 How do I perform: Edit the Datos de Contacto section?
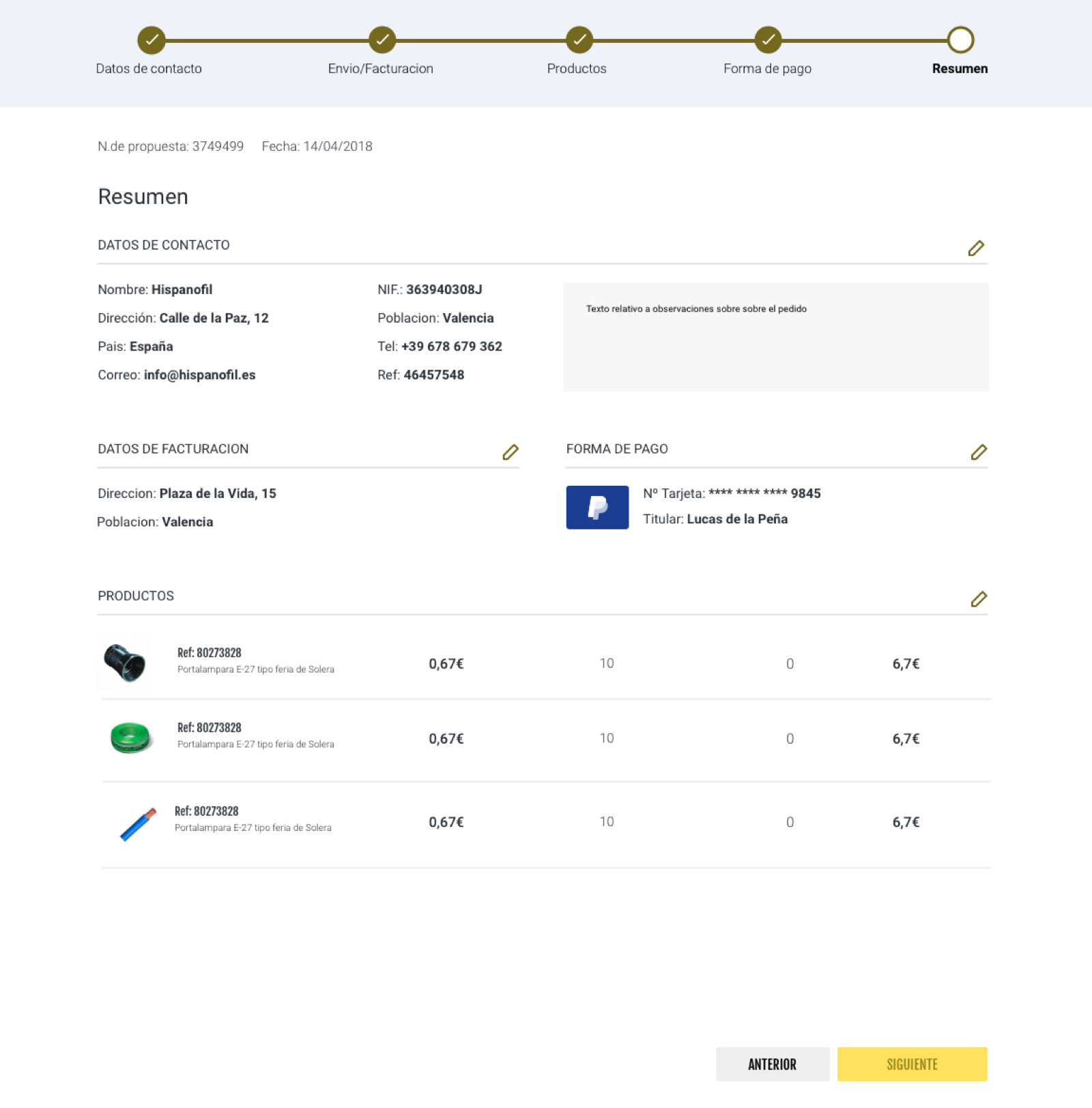click(x=977, y=248)
